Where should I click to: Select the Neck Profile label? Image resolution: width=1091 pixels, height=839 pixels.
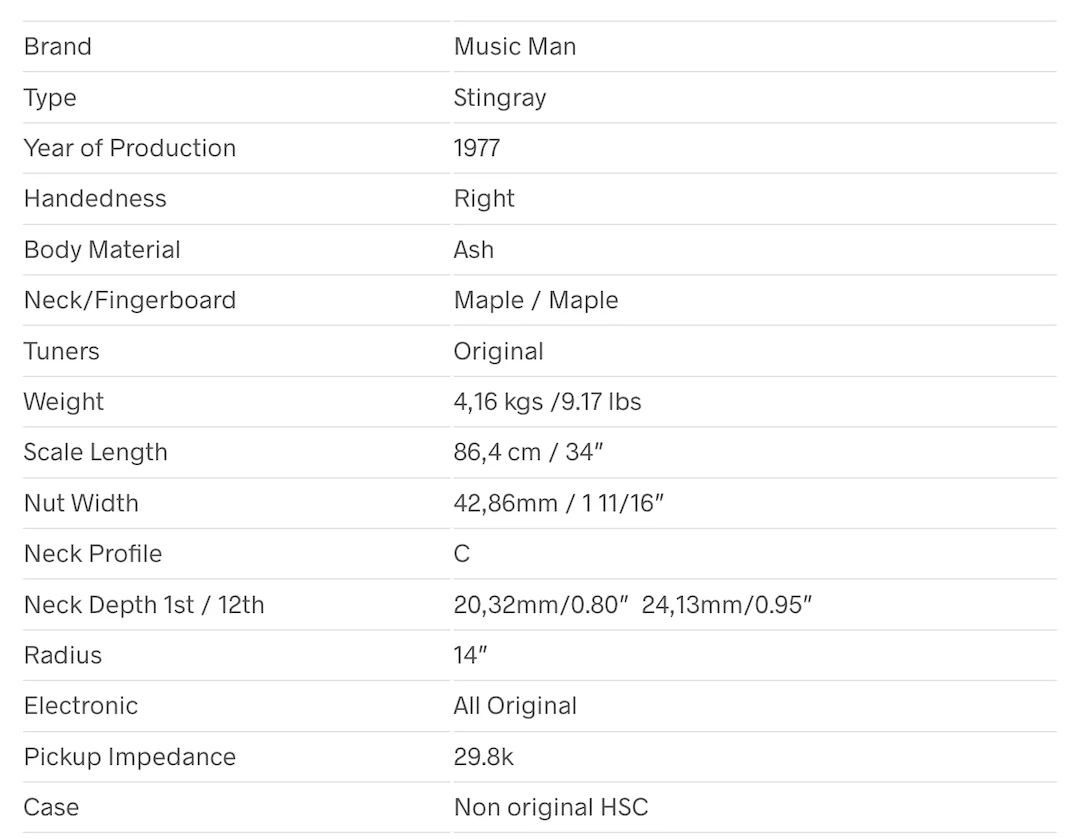[93, 554]
